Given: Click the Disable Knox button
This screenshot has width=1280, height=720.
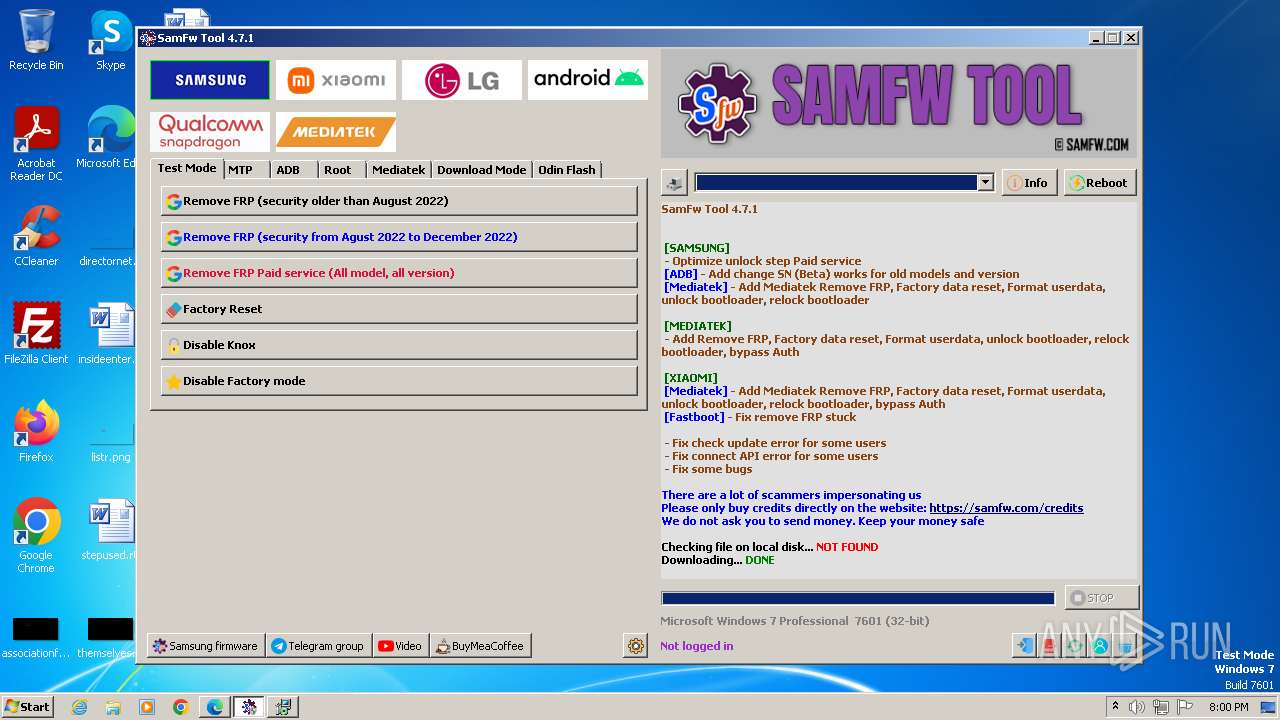Looking at the screenshot, I should 399,345.
